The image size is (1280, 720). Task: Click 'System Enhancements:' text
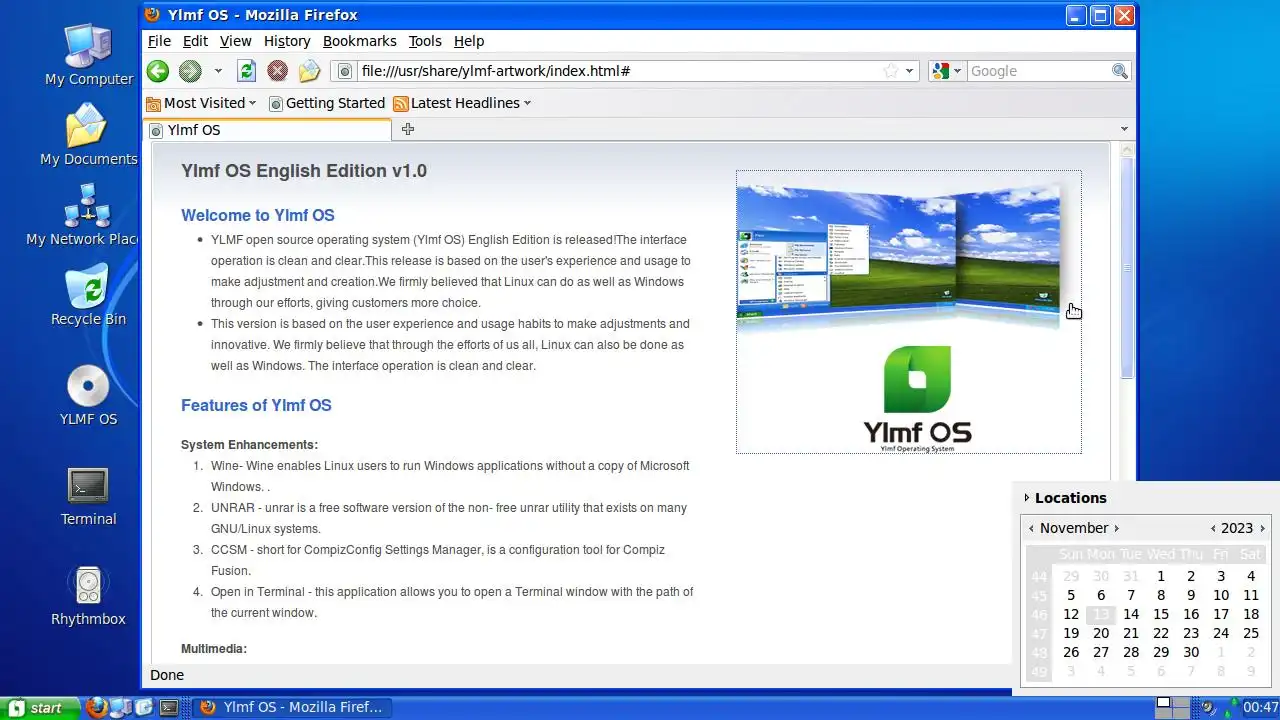pyautogui.click(x=250, y=445)
